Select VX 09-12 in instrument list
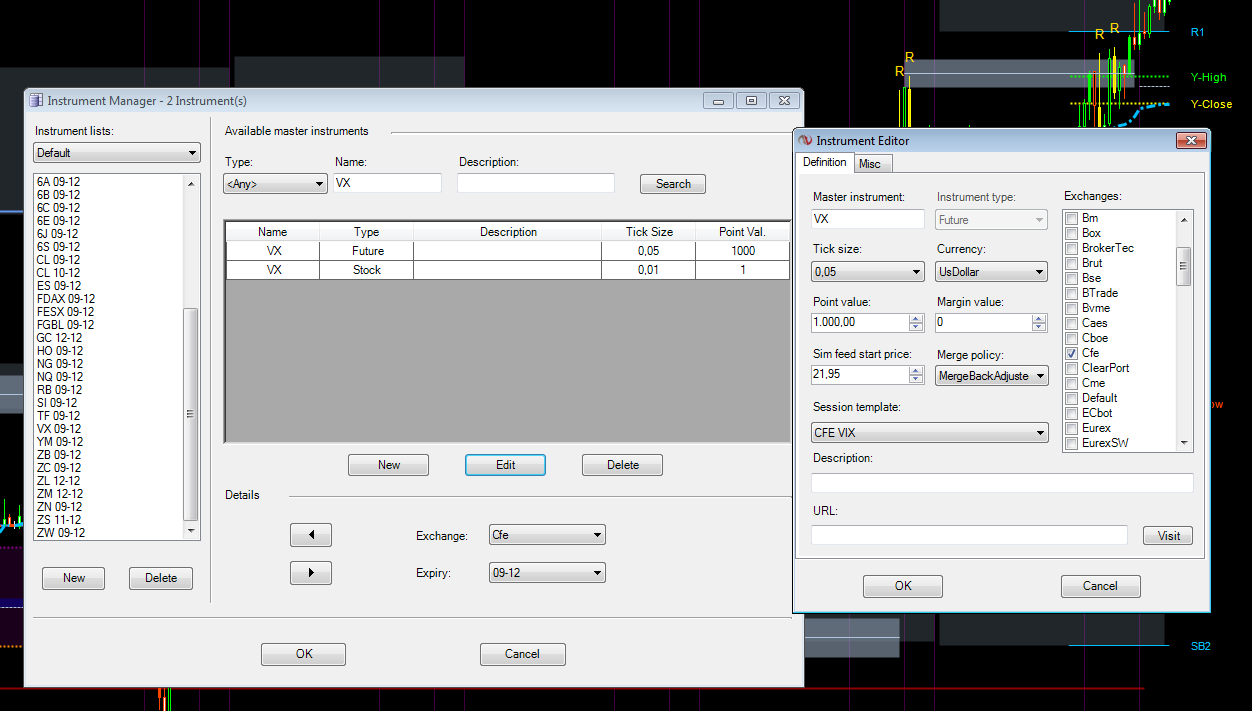 pos(59,429)
